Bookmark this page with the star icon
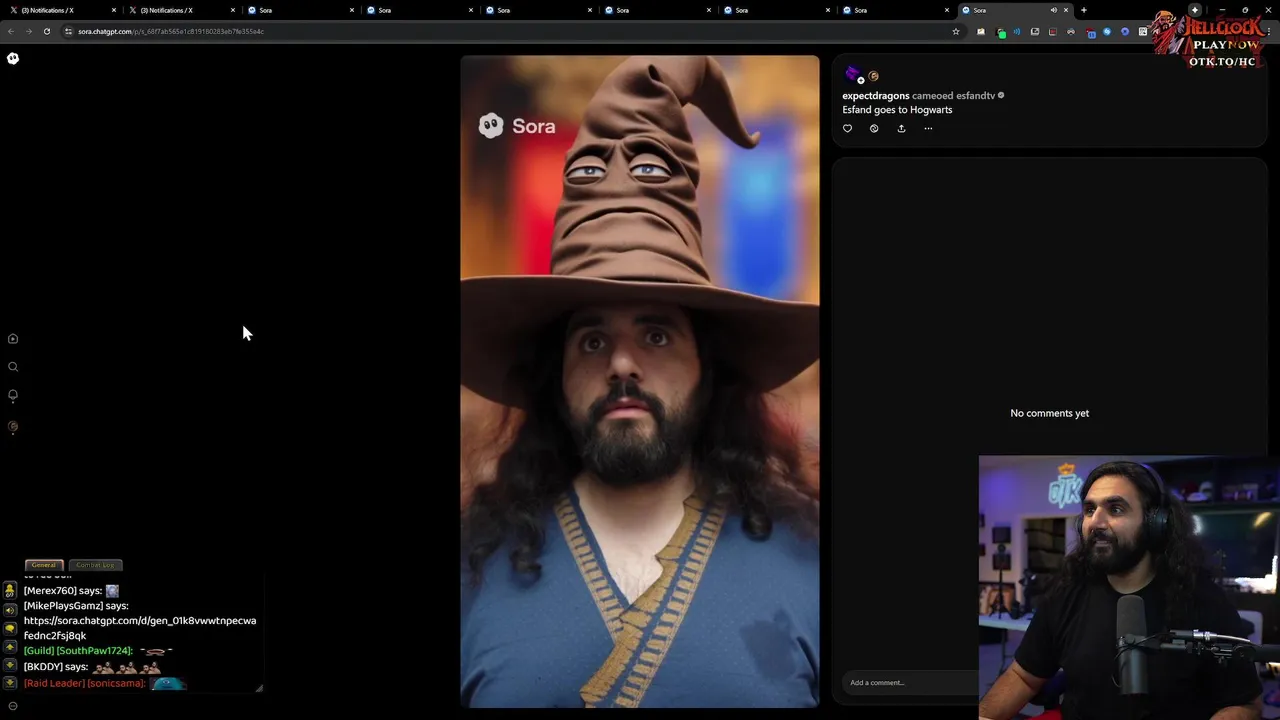The width and height of the screenshot is (1280, 720). pyautogui.click(x=956, y=31)
